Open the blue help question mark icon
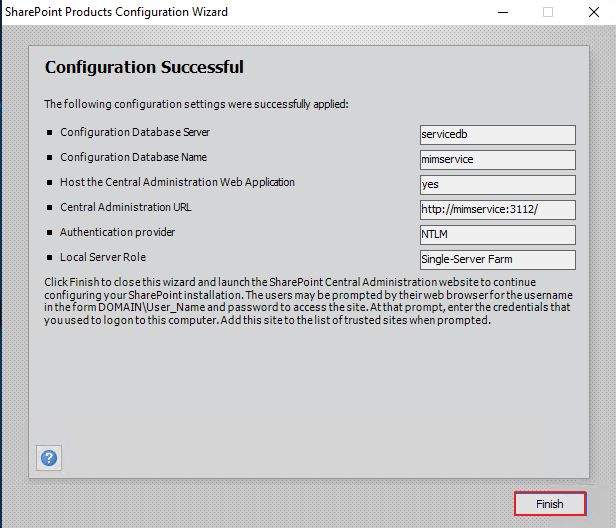 click(x=49, y=458)
